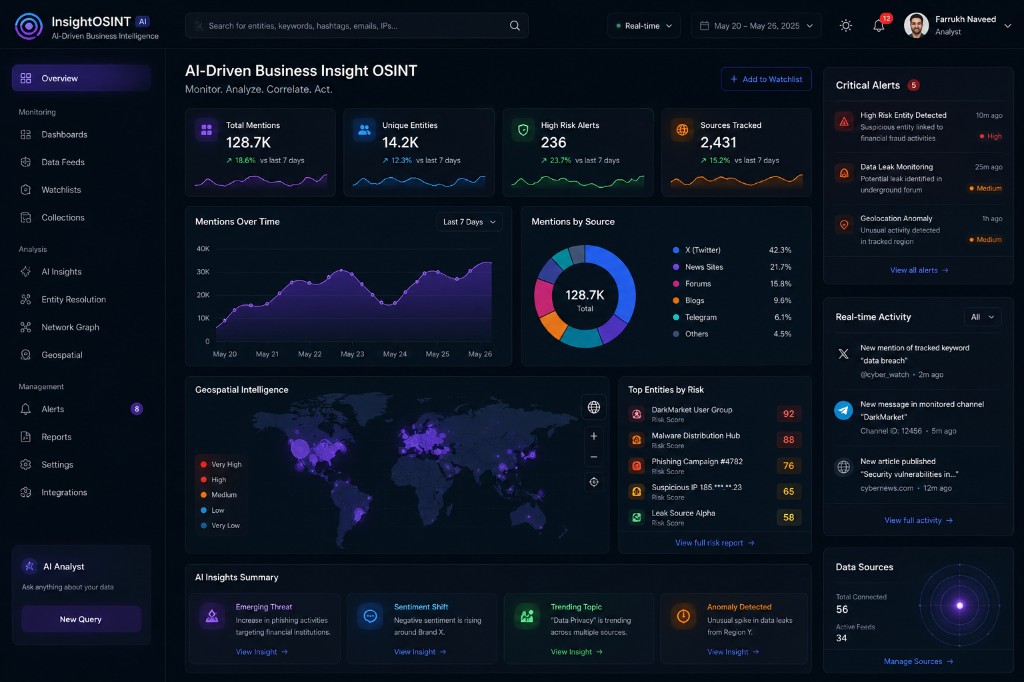Open the Real-time Activity All filter dropdown

click(x=982, y=317)
